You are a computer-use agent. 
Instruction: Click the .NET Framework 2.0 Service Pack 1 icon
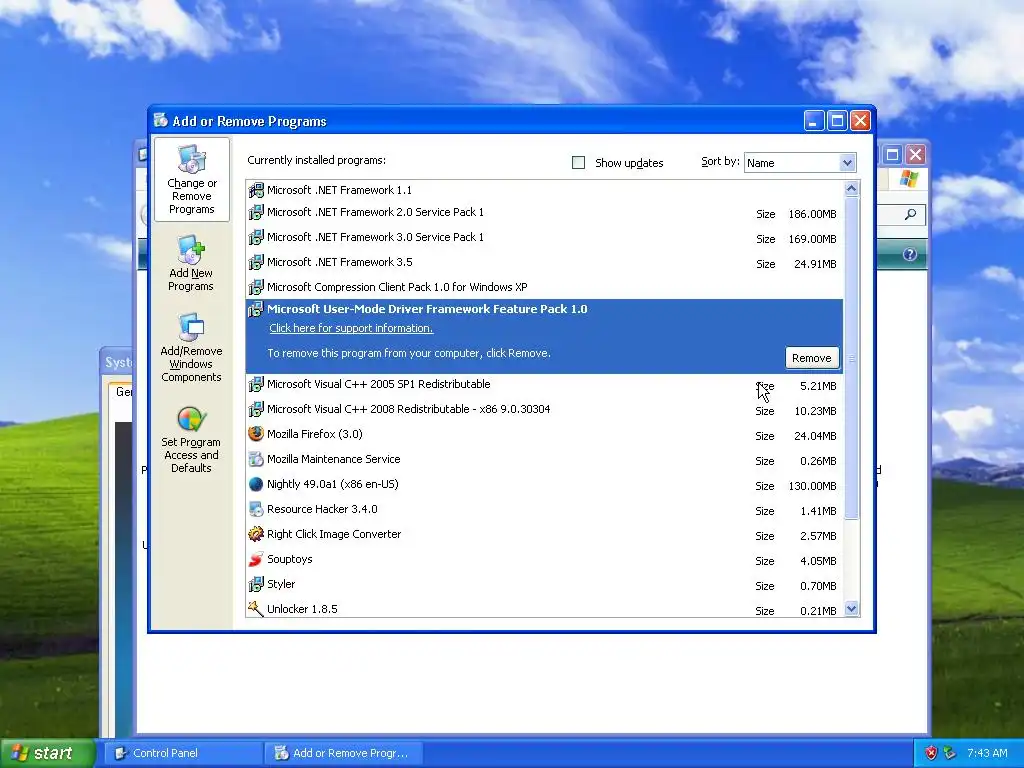coord(256,212)
